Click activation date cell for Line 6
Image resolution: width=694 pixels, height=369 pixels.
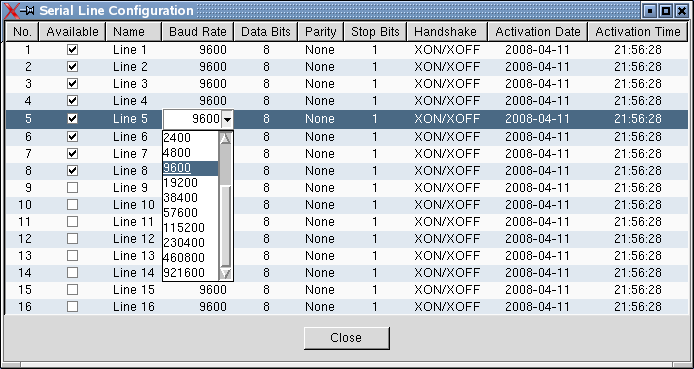[537, 137]
